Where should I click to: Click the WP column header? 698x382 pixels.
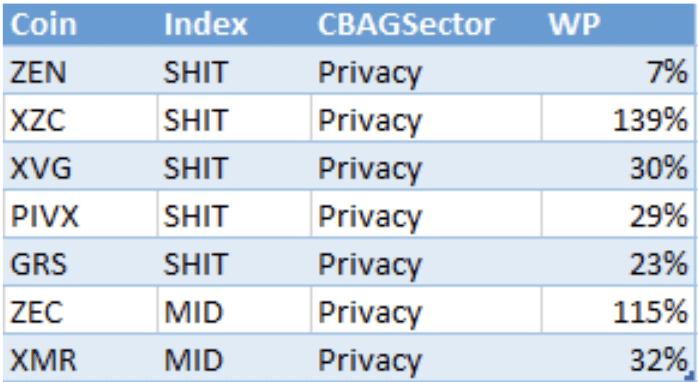pyautogui.click(x=618, y=24)
